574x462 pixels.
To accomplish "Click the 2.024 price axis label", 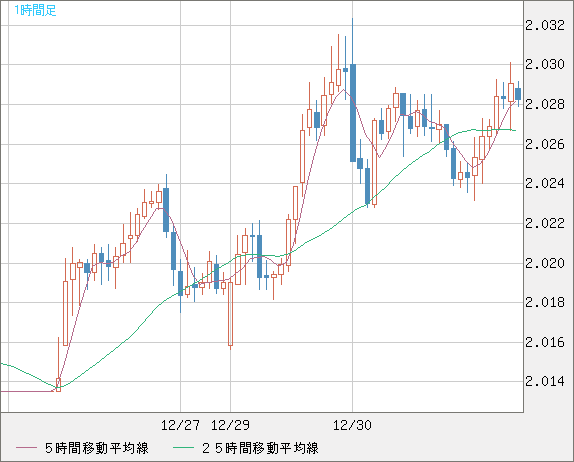I will [545, 183].
